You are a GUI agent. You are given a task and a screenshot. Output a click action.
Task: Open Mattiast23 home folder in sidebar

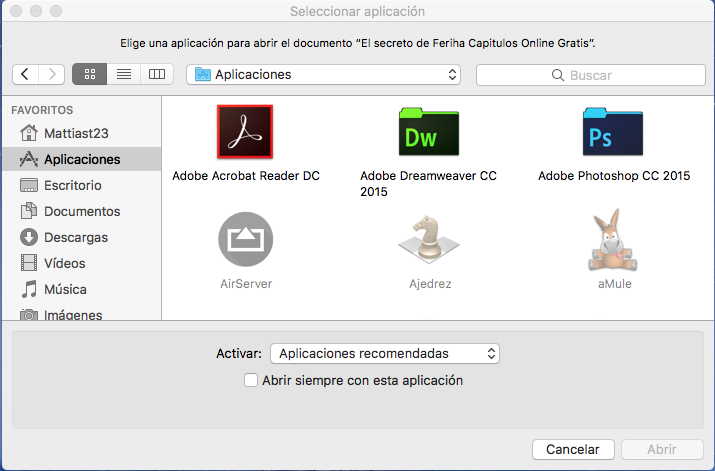click(81, 133)
